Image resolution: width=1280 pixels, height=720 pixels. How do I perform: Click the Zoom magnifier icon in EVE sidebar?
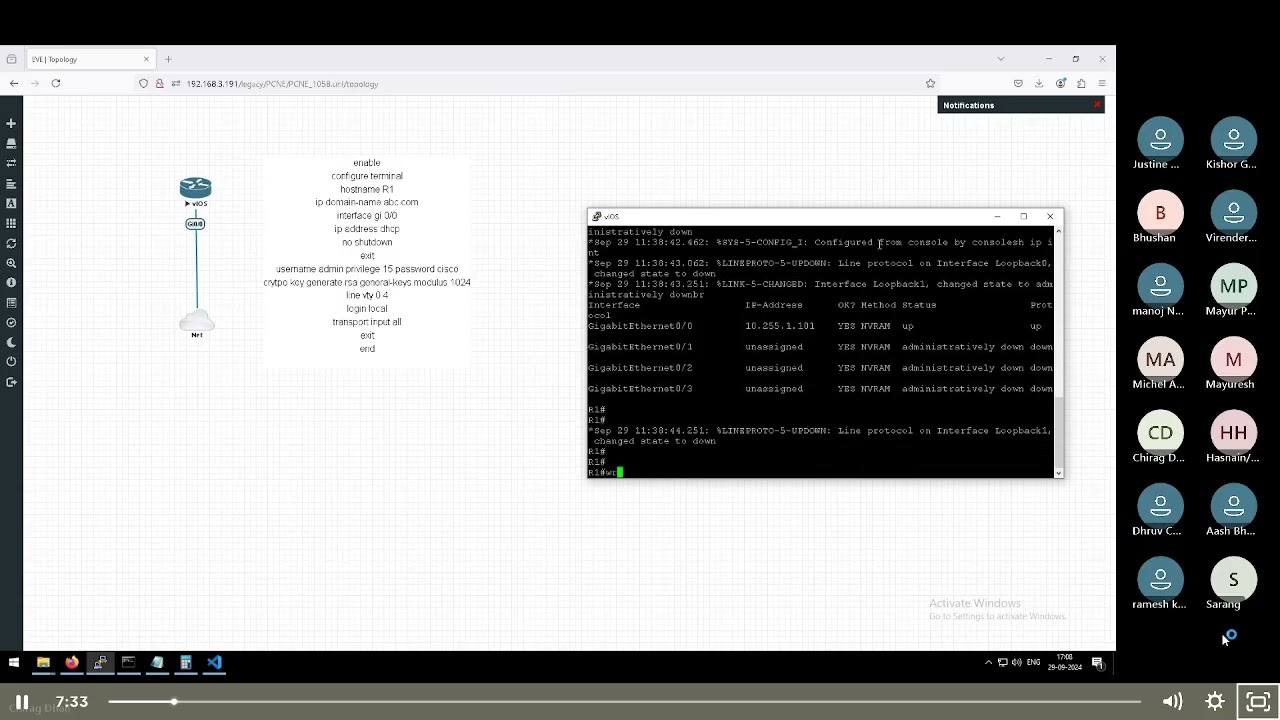[11, 263]
